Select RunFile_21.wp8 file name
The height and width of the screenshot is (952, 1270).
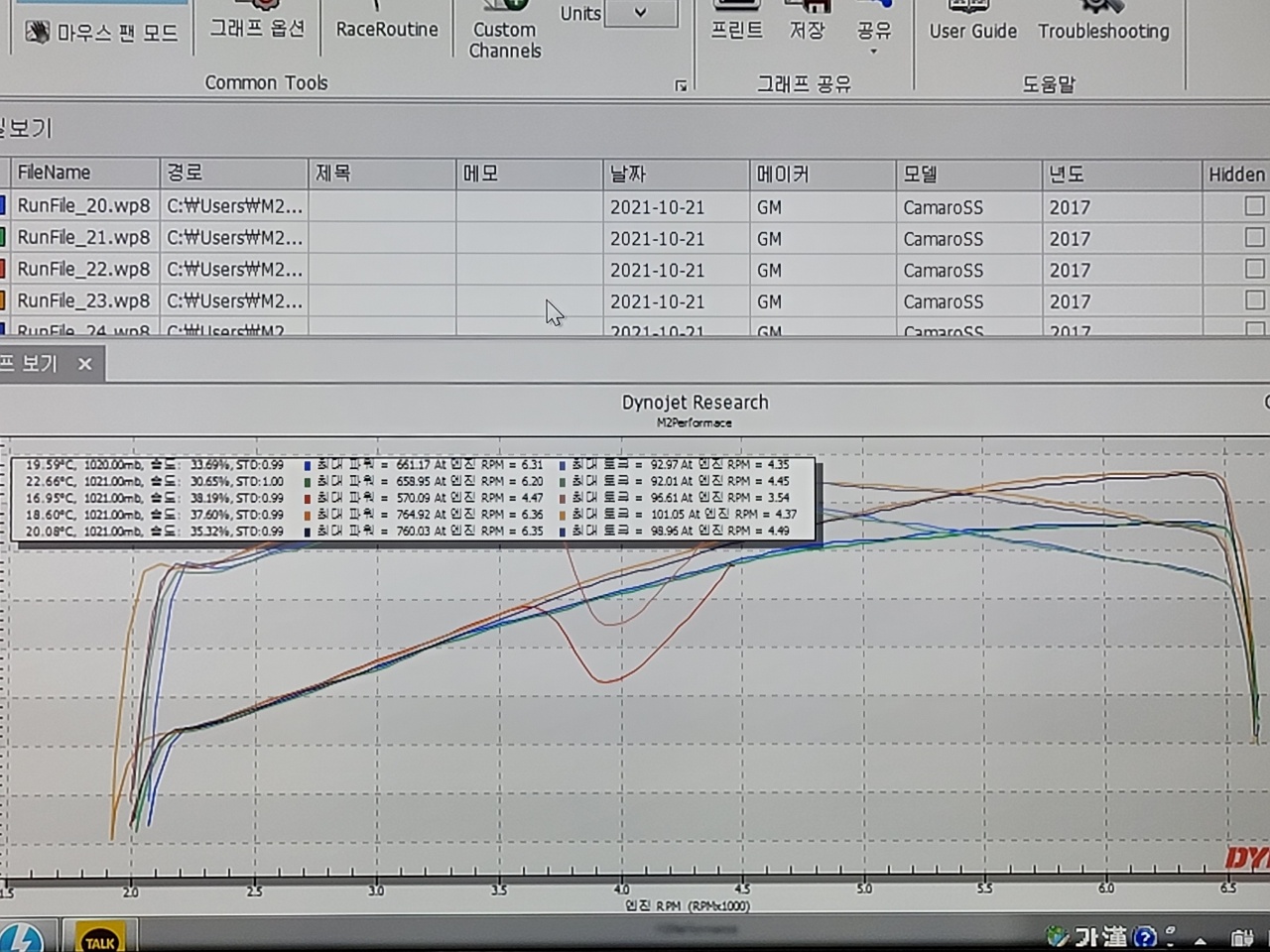[x=83, y=238]
